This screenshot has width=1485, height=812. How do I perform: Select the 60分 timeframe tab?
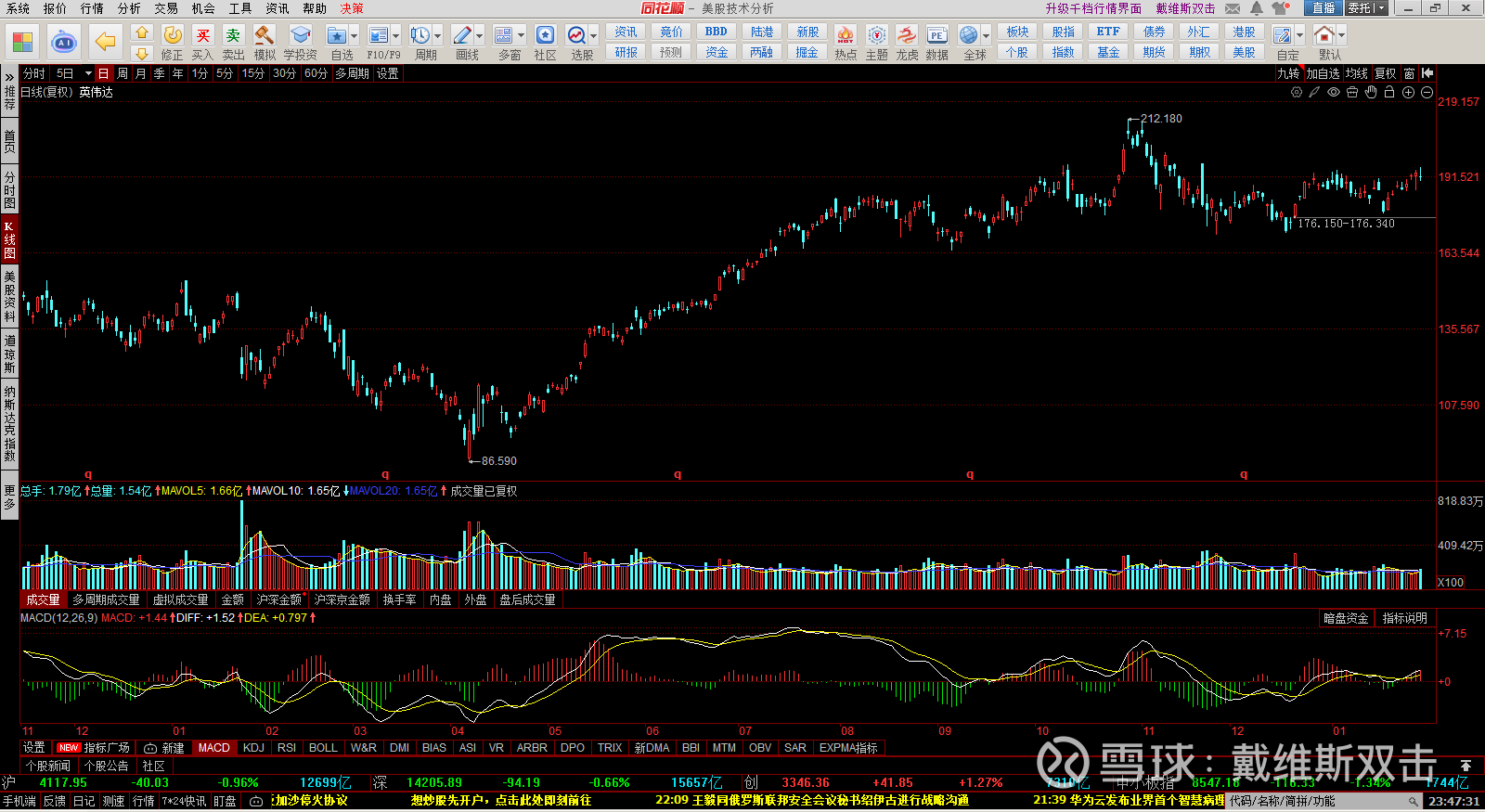coord(316,73)
